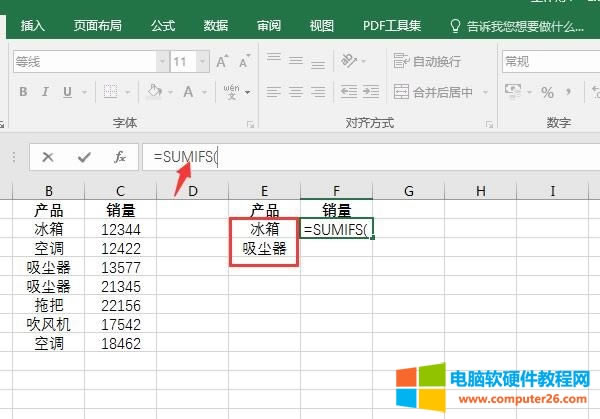
Task: Switch to the 公式 tab
Action: [x=162, y=25]
